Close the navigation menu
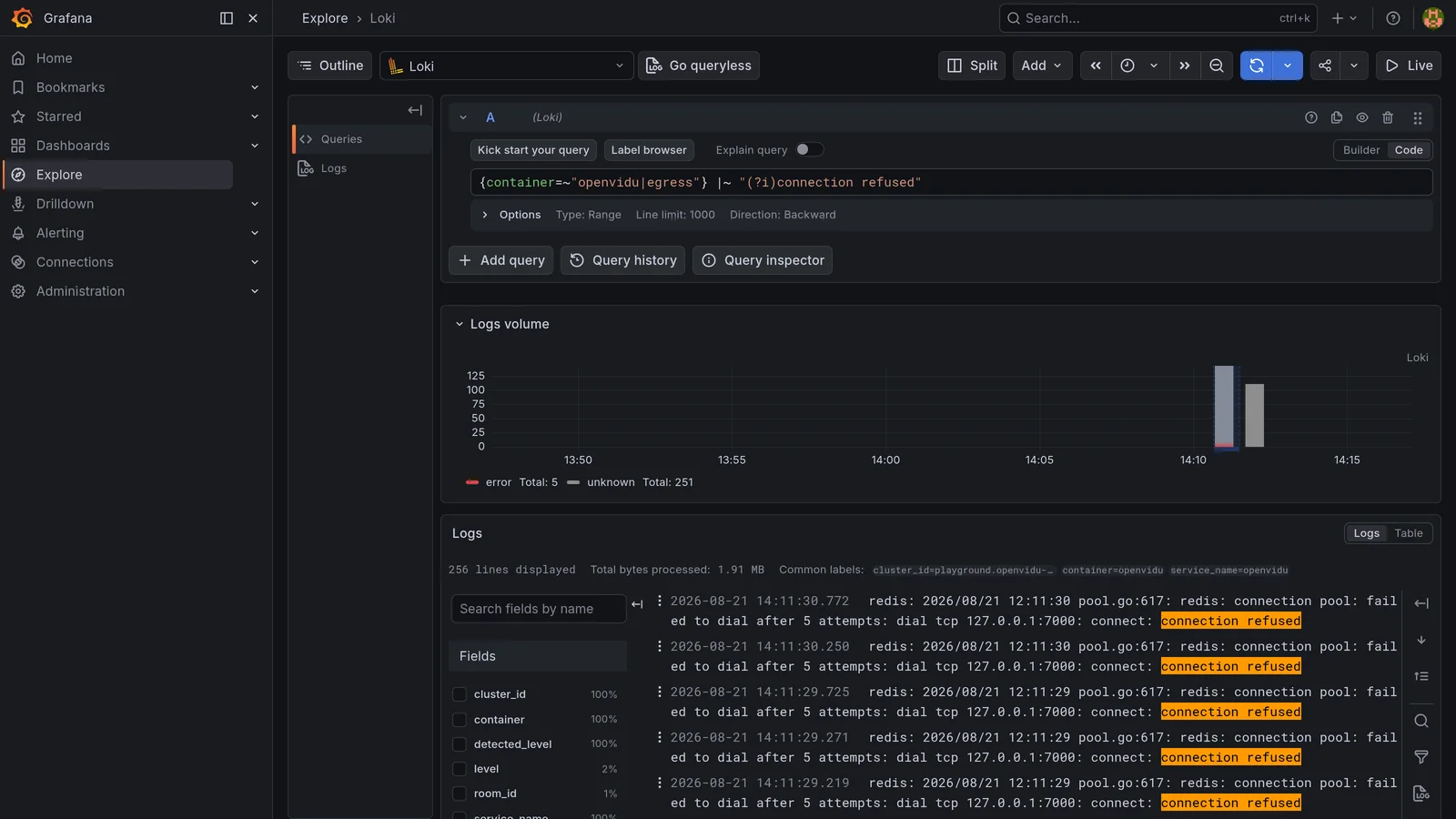Image resolution: width=1456 pixels, height=819 pixels. 253,18
